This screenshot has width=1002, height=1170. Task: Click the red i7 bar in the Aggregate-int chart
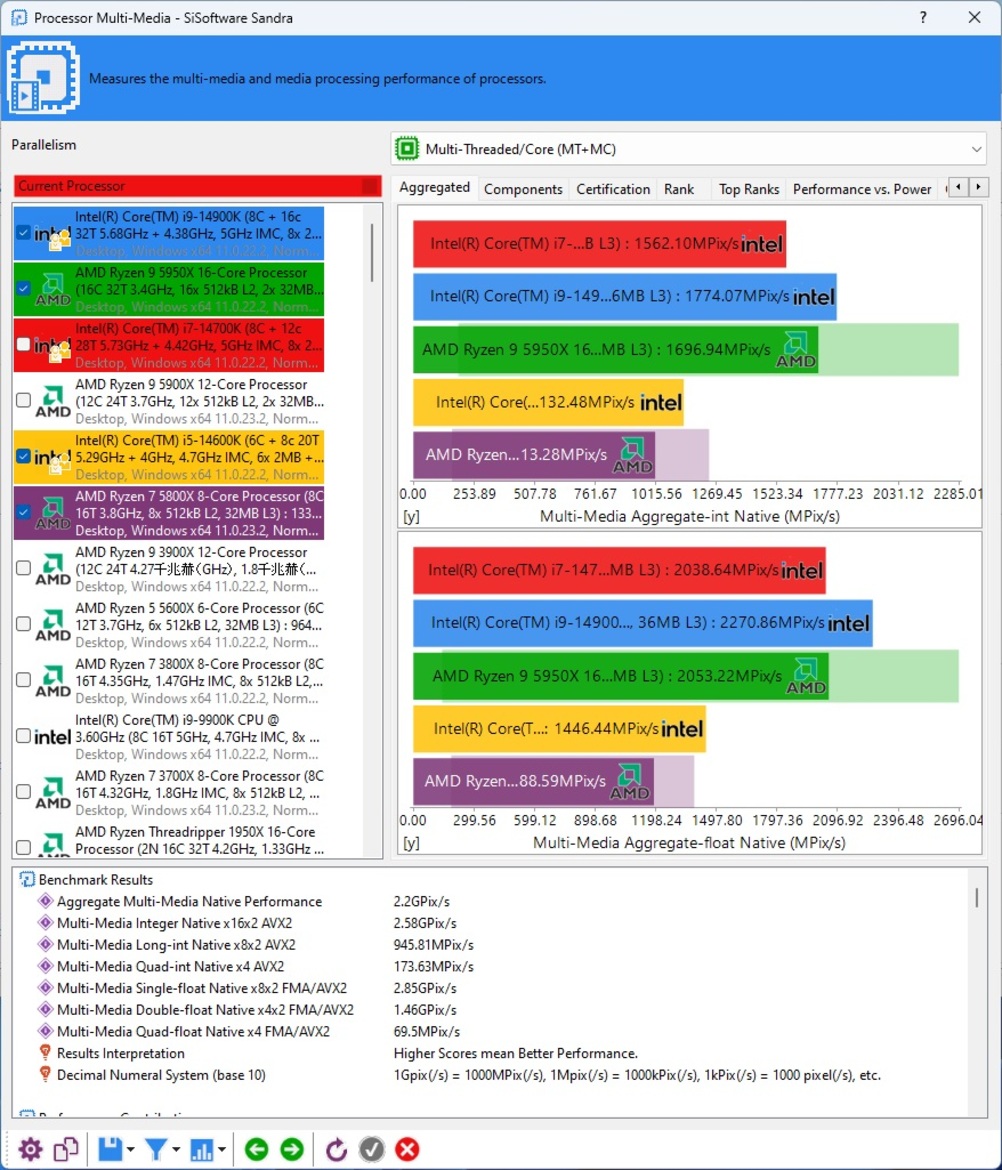coord(599,244)
